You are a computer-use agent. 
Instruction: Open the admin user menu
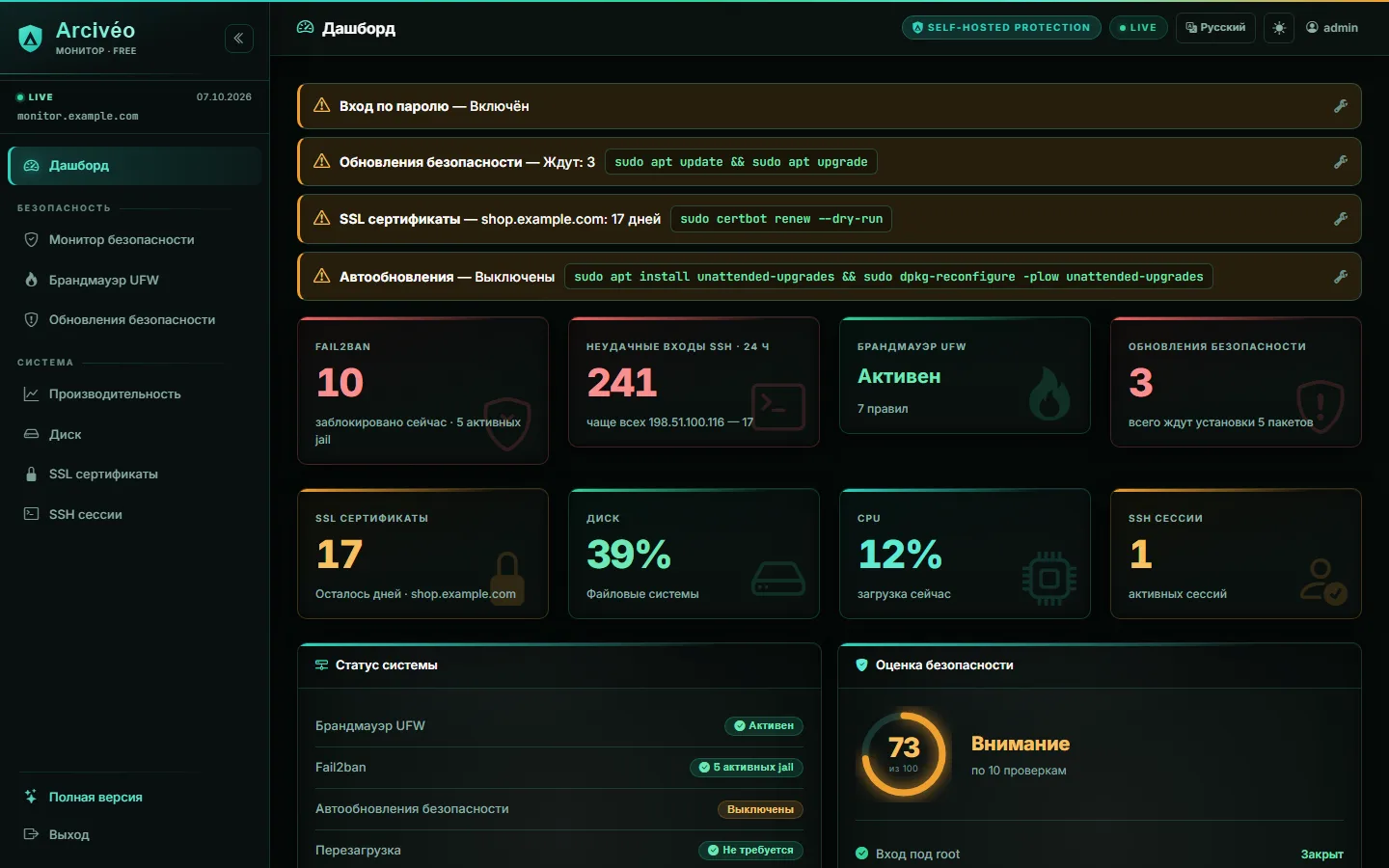pos(1332,28)
